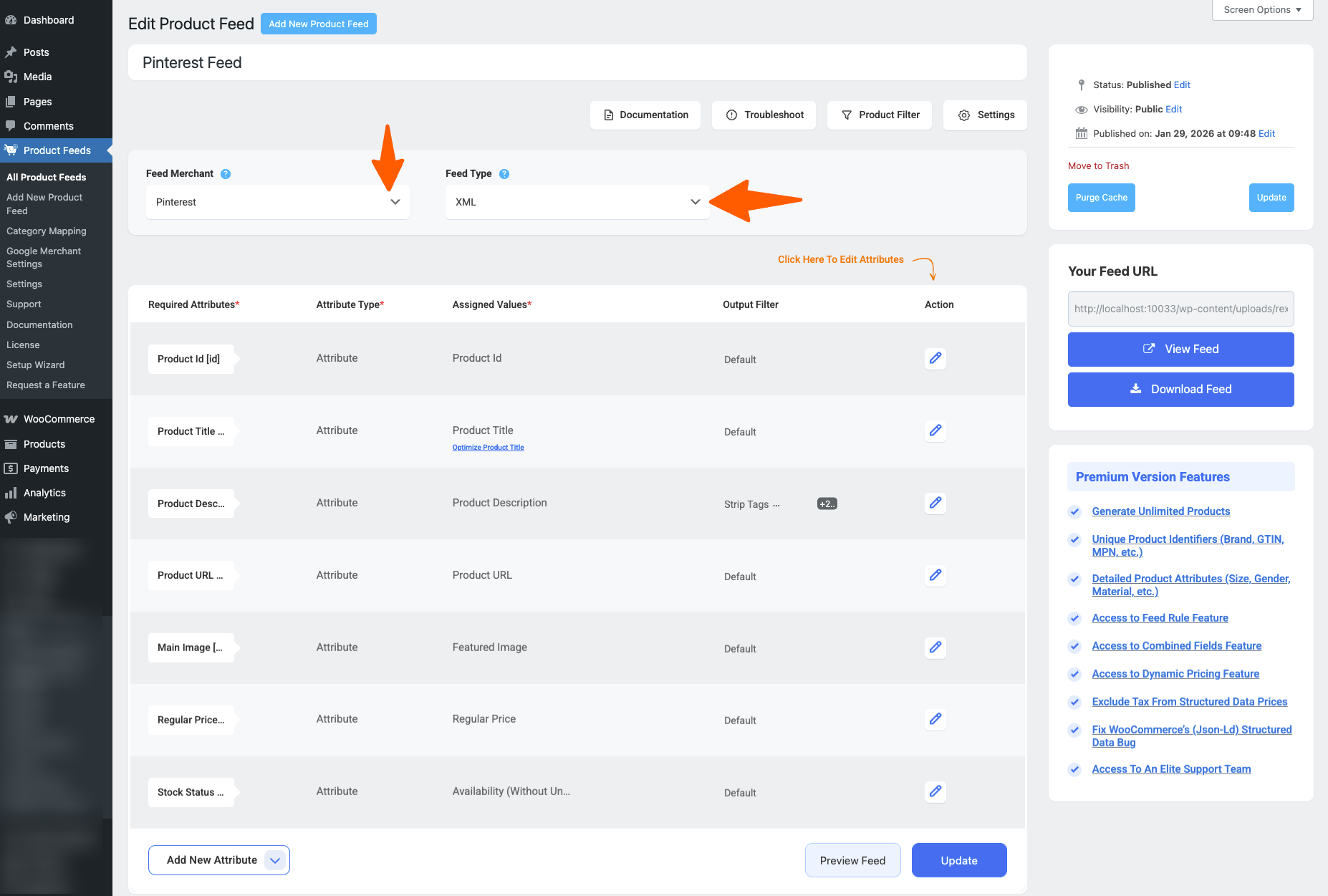Viewport: 1328px width, 896px height.
Task: Open the Feed Merchant Pinterest dropdown
Action: click(x=277, y=202)
